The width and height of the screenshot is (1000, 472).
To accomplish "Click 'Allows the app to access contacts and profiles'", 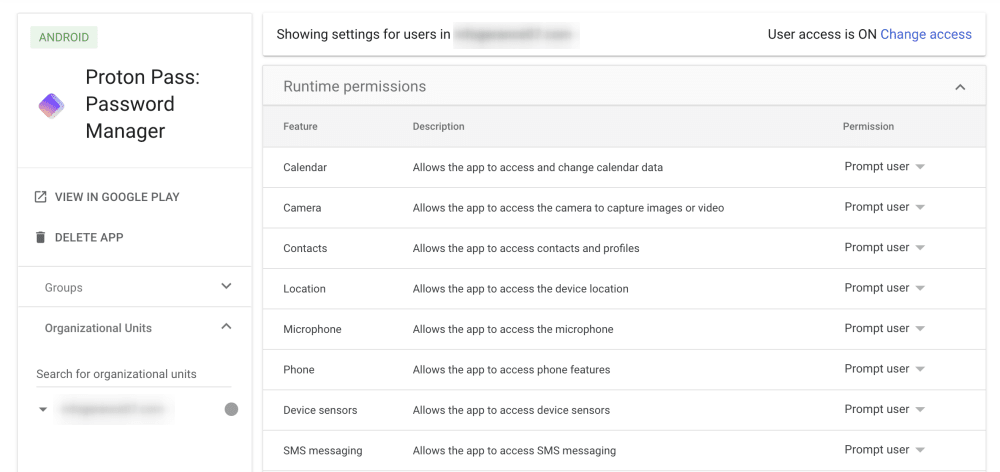I will click(x=526, y=248).
